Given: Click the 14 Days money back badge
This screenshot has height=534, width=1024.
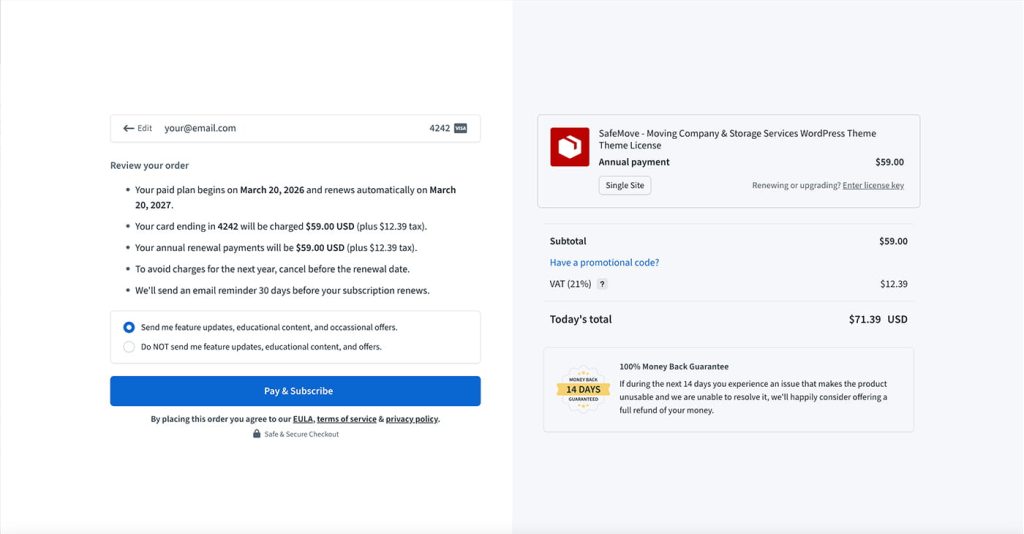Looking at the screenshot, I should [x=583, y=389].
